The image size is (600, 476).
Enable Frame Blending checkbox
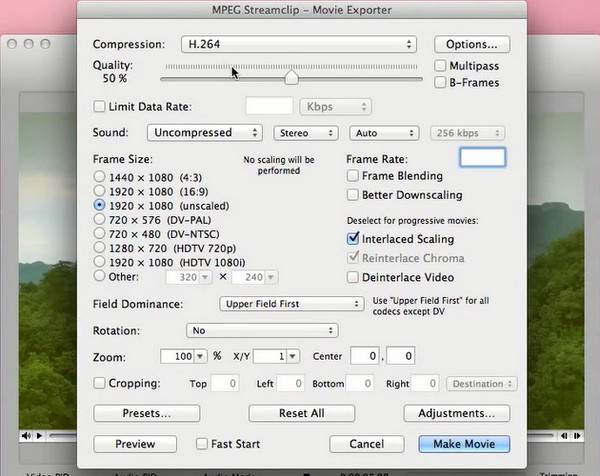coord(352,176)
